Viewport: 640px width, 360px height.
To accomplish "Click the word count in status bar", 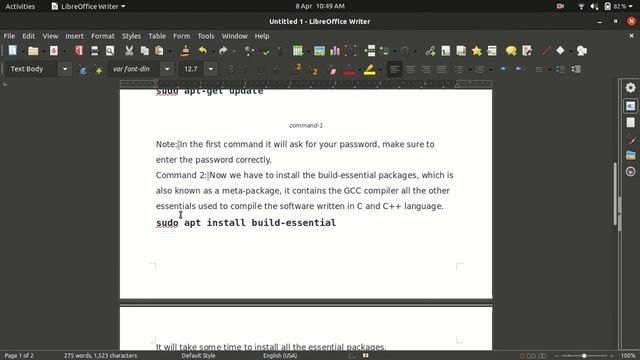I will point(100,356).
